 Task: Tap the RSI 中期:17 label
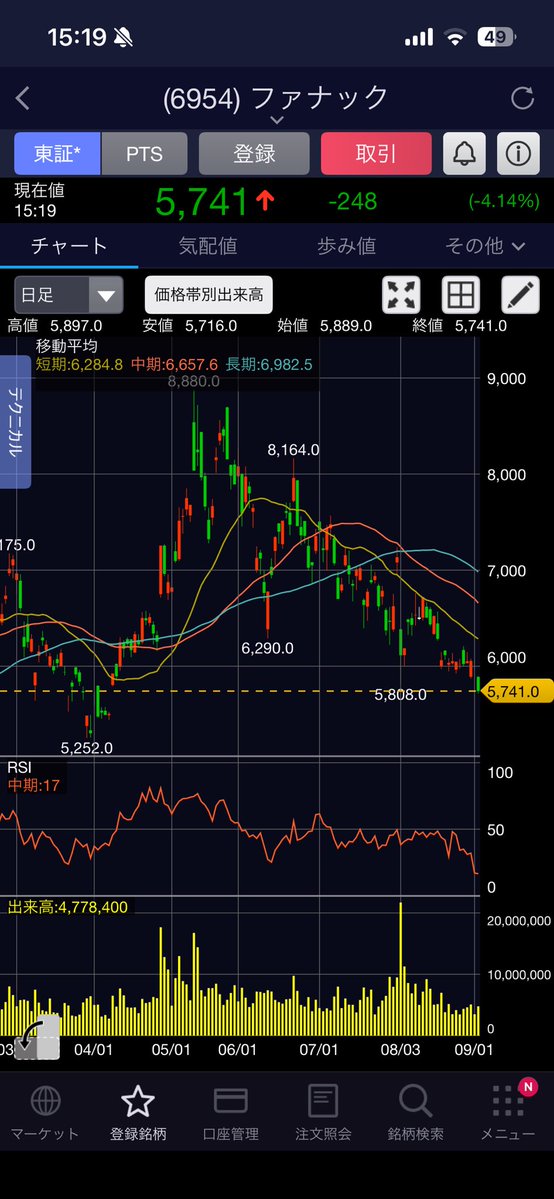click(33, 785)
